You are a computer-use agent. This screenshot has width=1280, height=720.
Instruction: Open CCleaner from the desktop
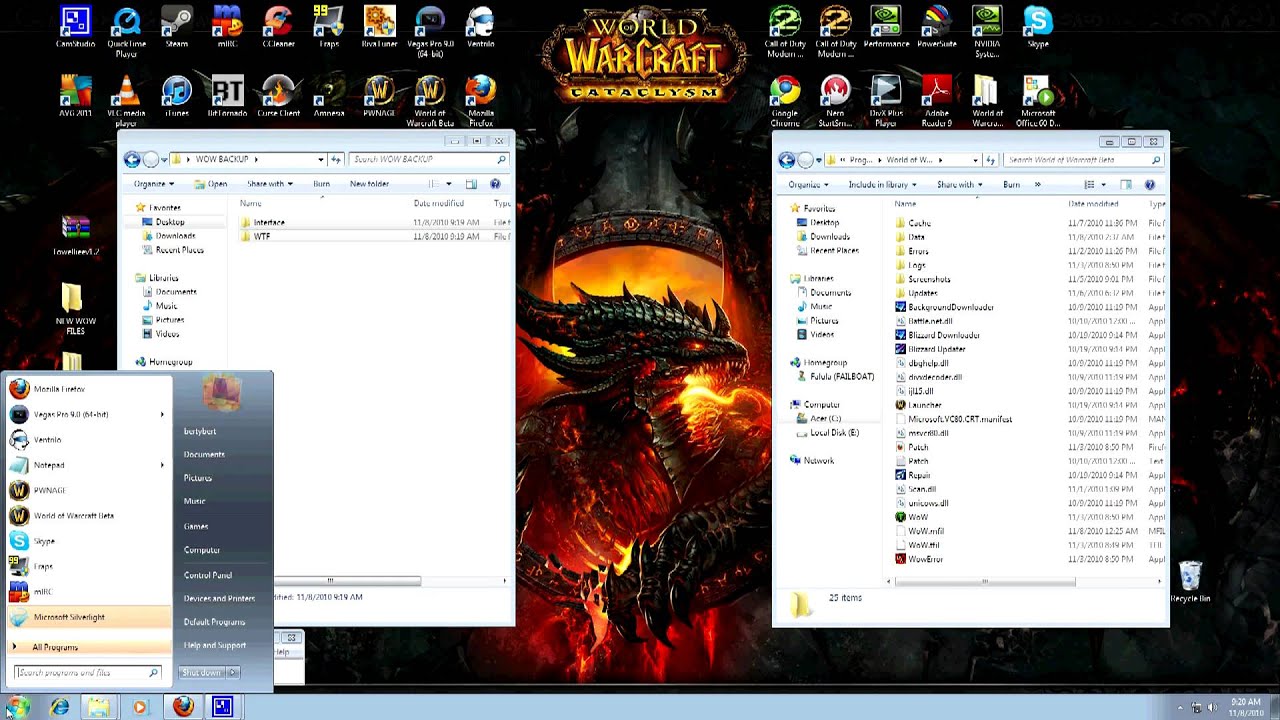click(x=278, y=27)
